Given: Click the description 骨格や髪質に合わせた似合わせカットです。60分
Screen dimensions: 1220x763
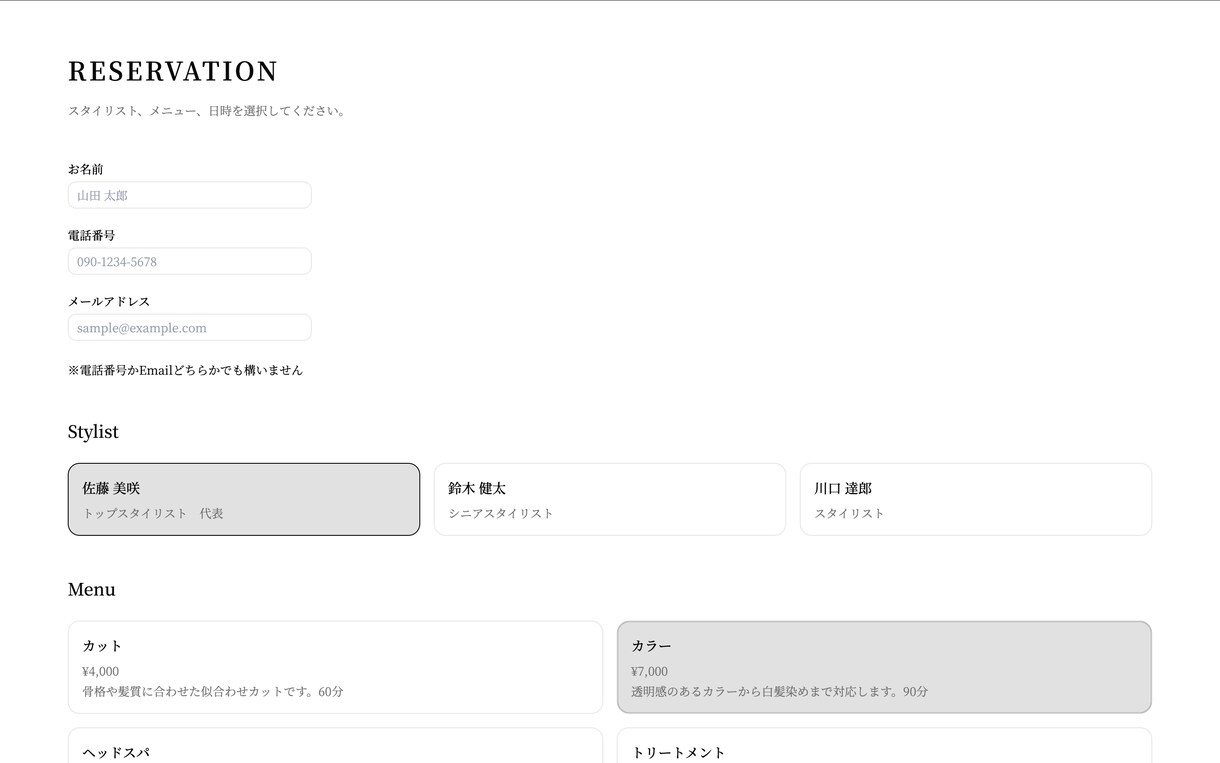Looking at the screenshot, I should tap(213, 691).
